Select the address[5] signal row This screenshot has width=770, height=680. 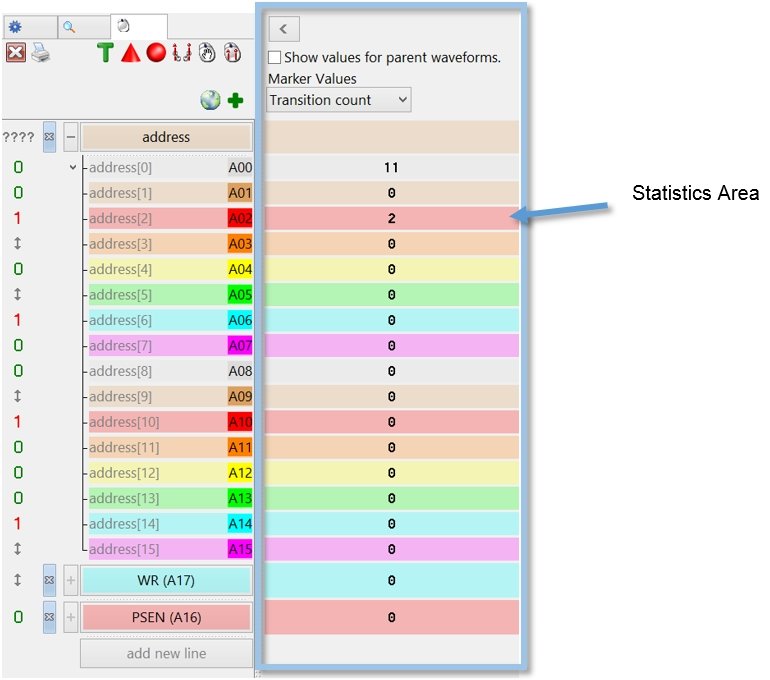157,295
